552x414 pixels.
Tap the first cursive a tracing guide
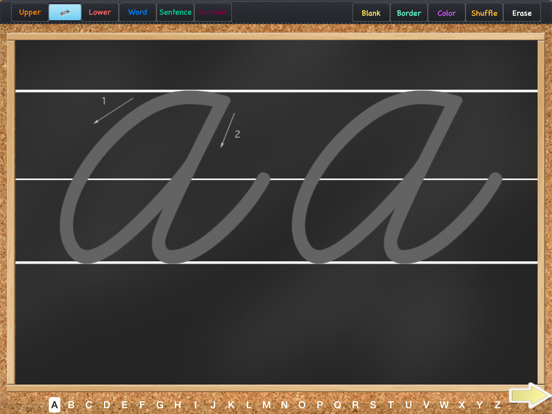point(165,177)
